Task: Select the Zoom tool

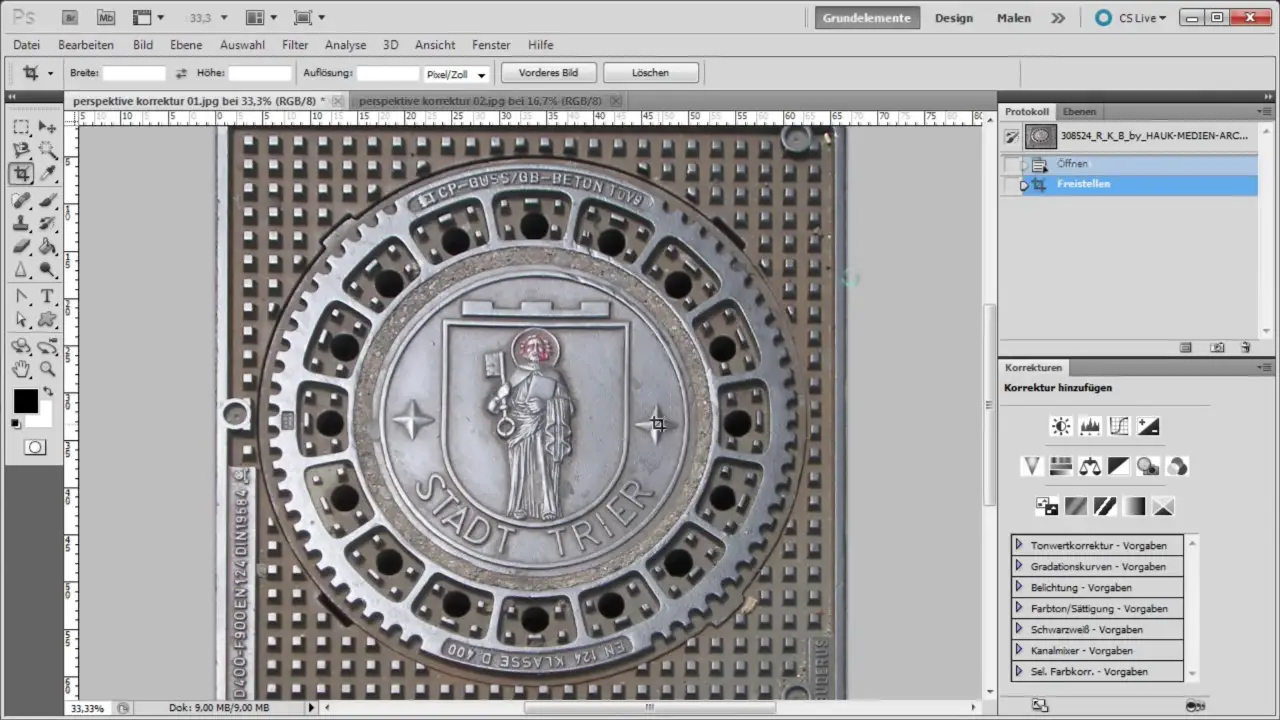Action: [47, 370]
